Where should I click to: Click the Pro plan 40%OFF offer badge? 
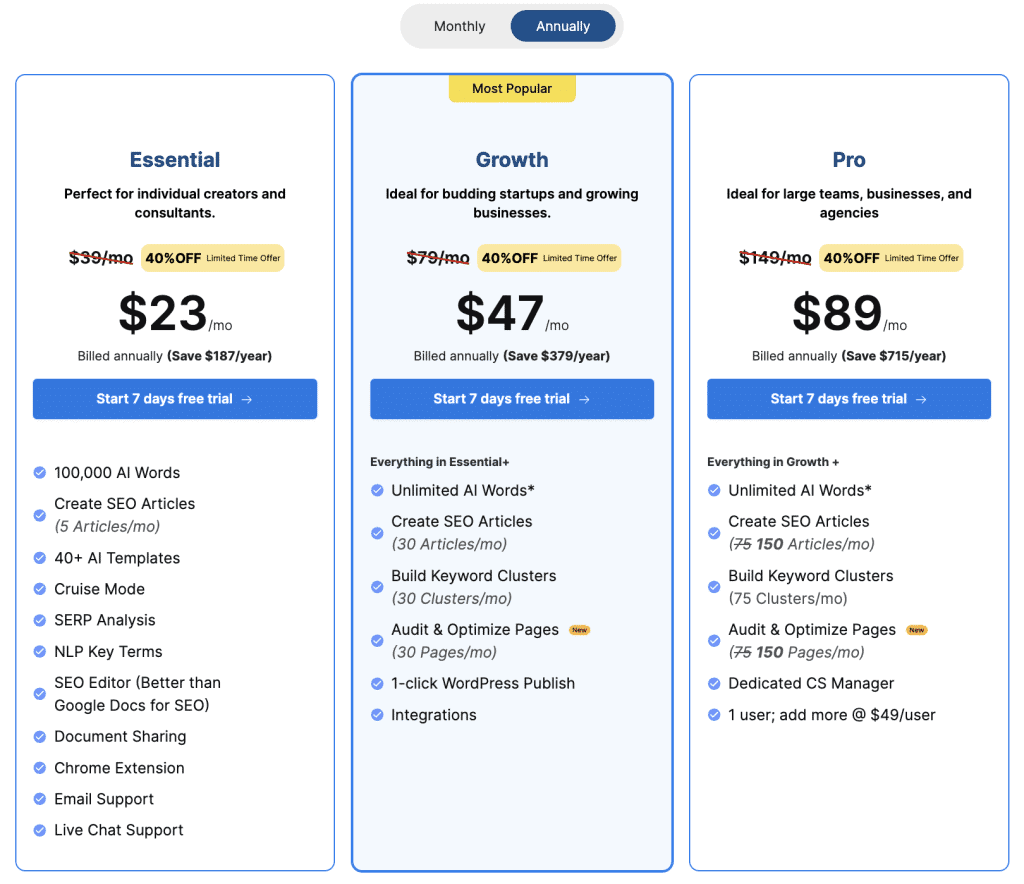point(891,258)
